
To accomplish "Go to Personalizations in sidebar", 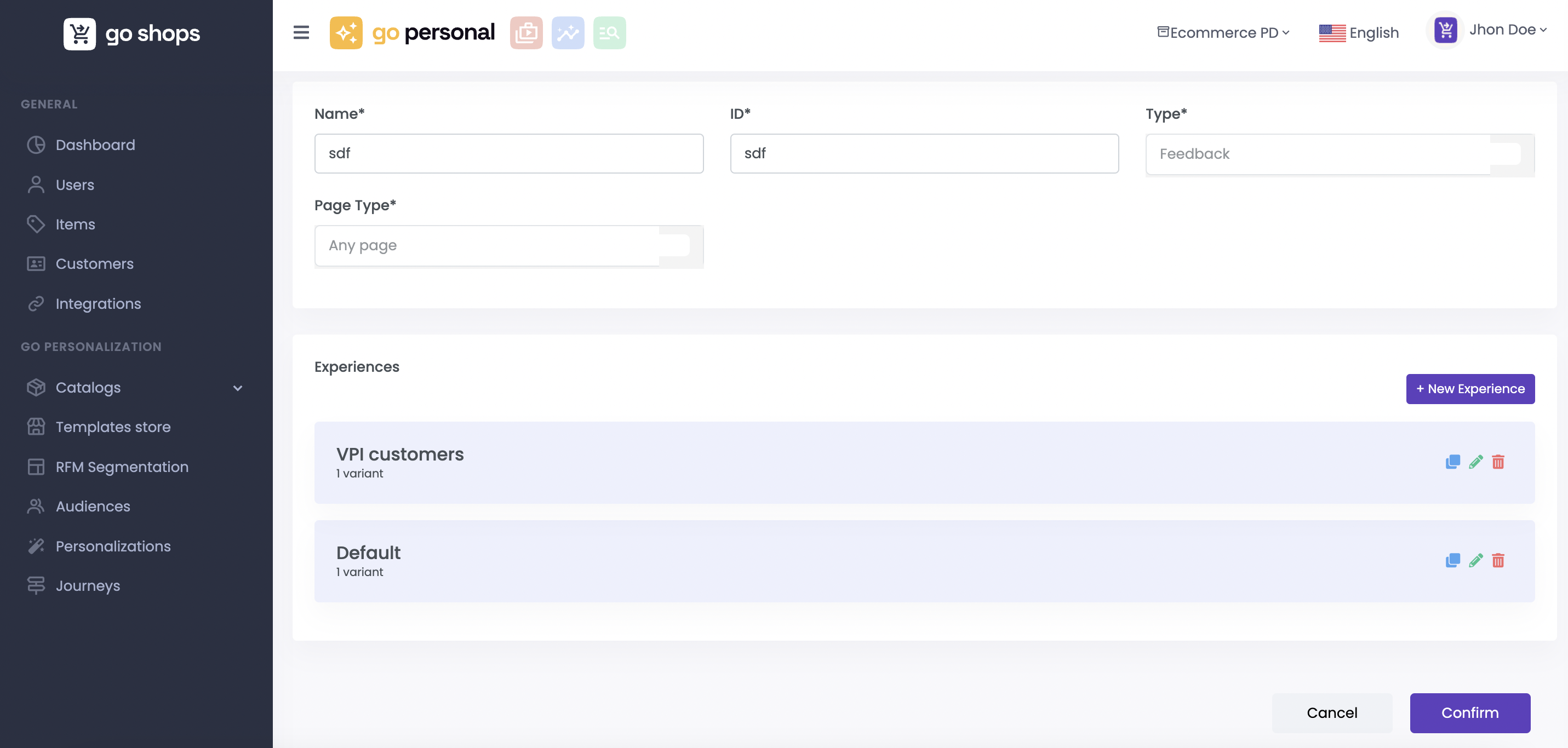I will click(113, 546).
